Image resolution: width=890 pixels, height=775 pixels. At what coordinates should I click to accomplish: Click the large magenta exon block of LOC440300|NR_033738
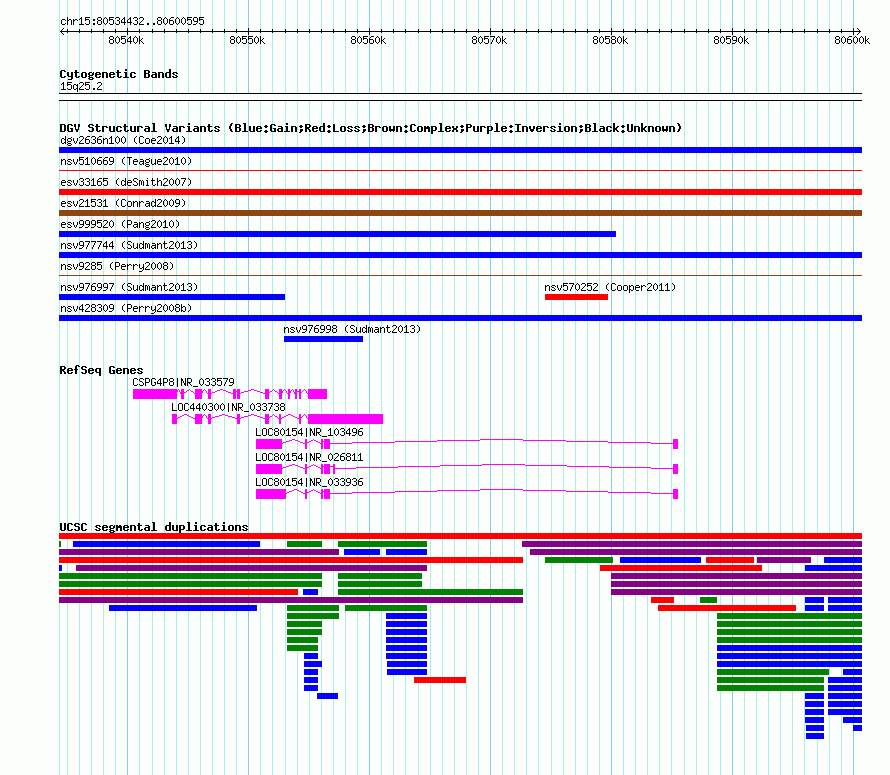pos(345,419)
